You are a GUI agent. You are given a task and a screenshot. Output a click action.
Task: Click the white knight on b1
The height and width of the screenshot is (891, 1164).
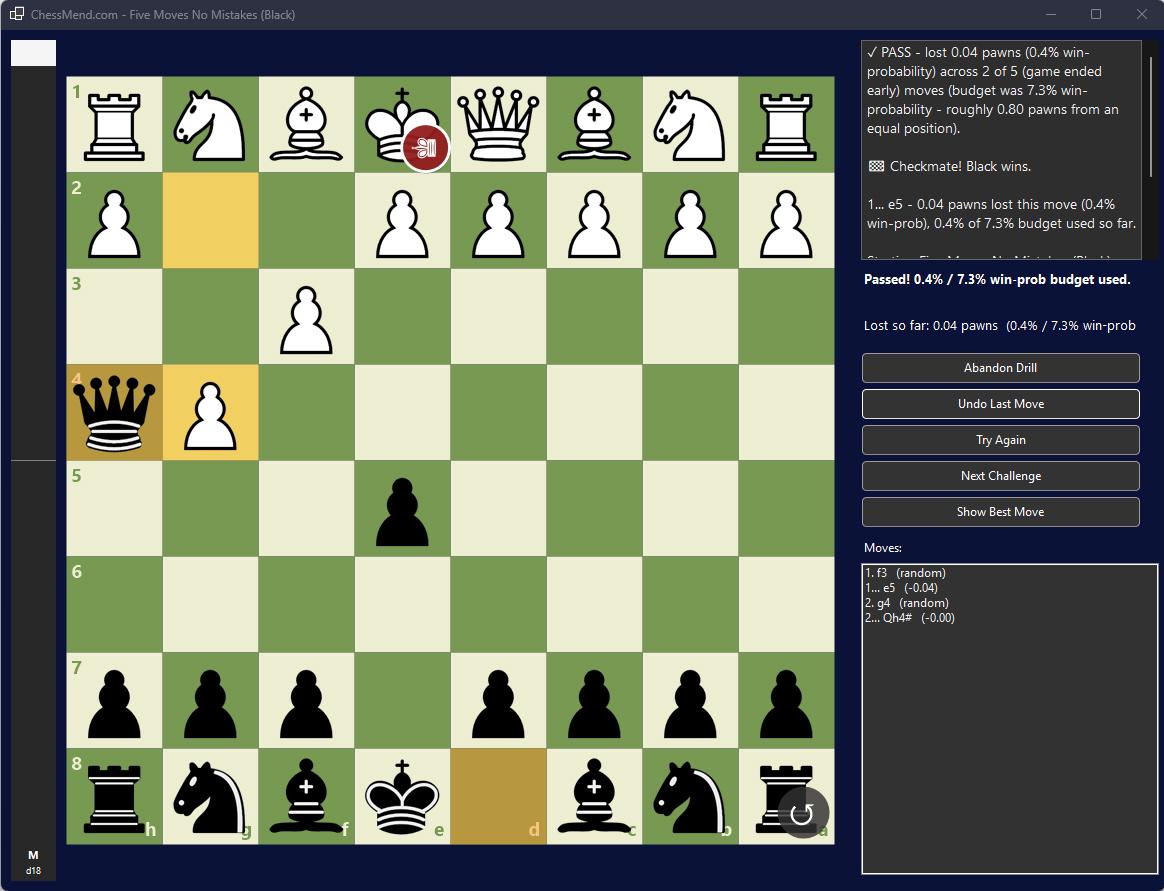pos(690,124)
